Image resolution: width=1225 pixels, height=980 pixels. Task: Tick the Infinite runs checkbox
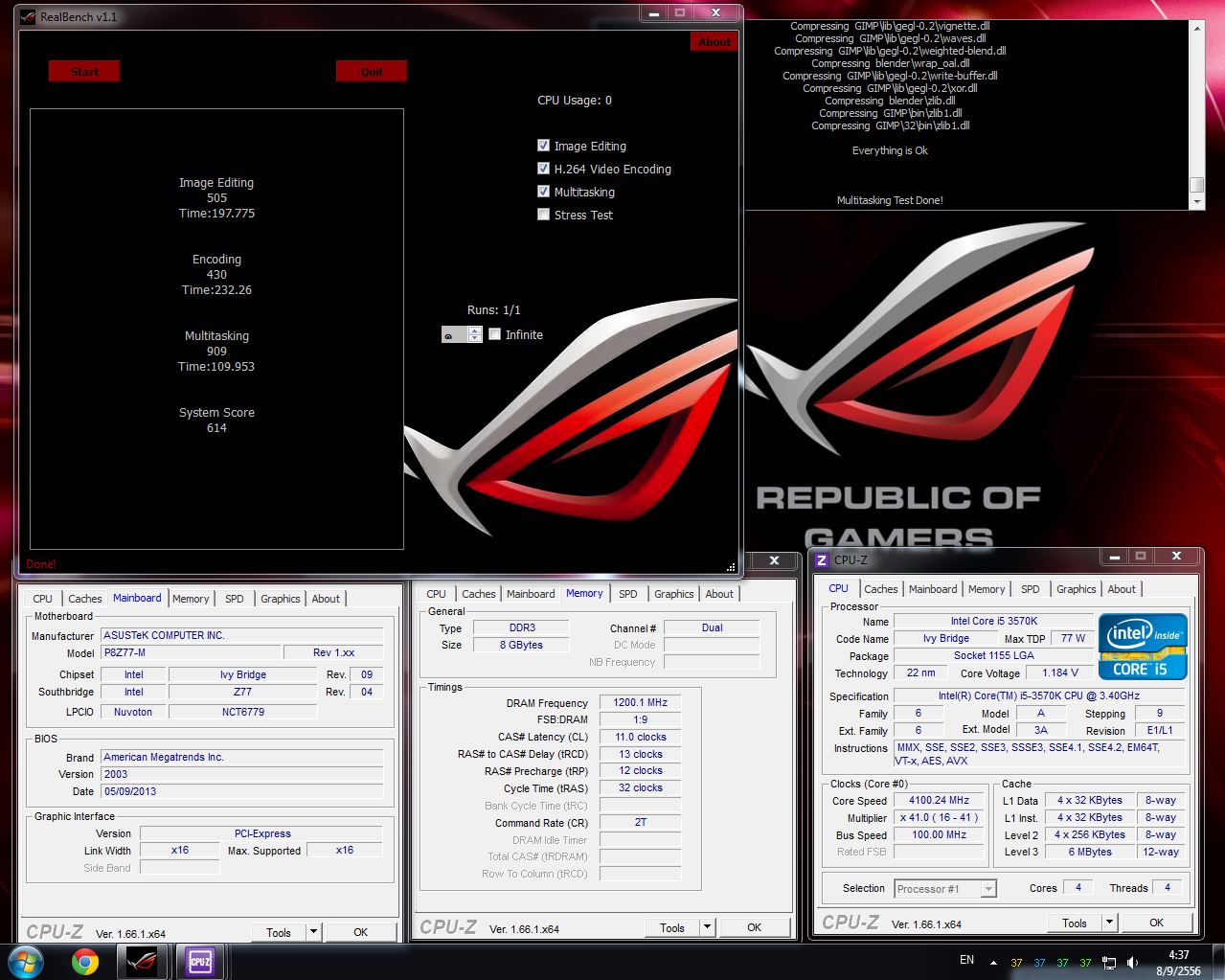pyautogui.click(x=494, y=334)
